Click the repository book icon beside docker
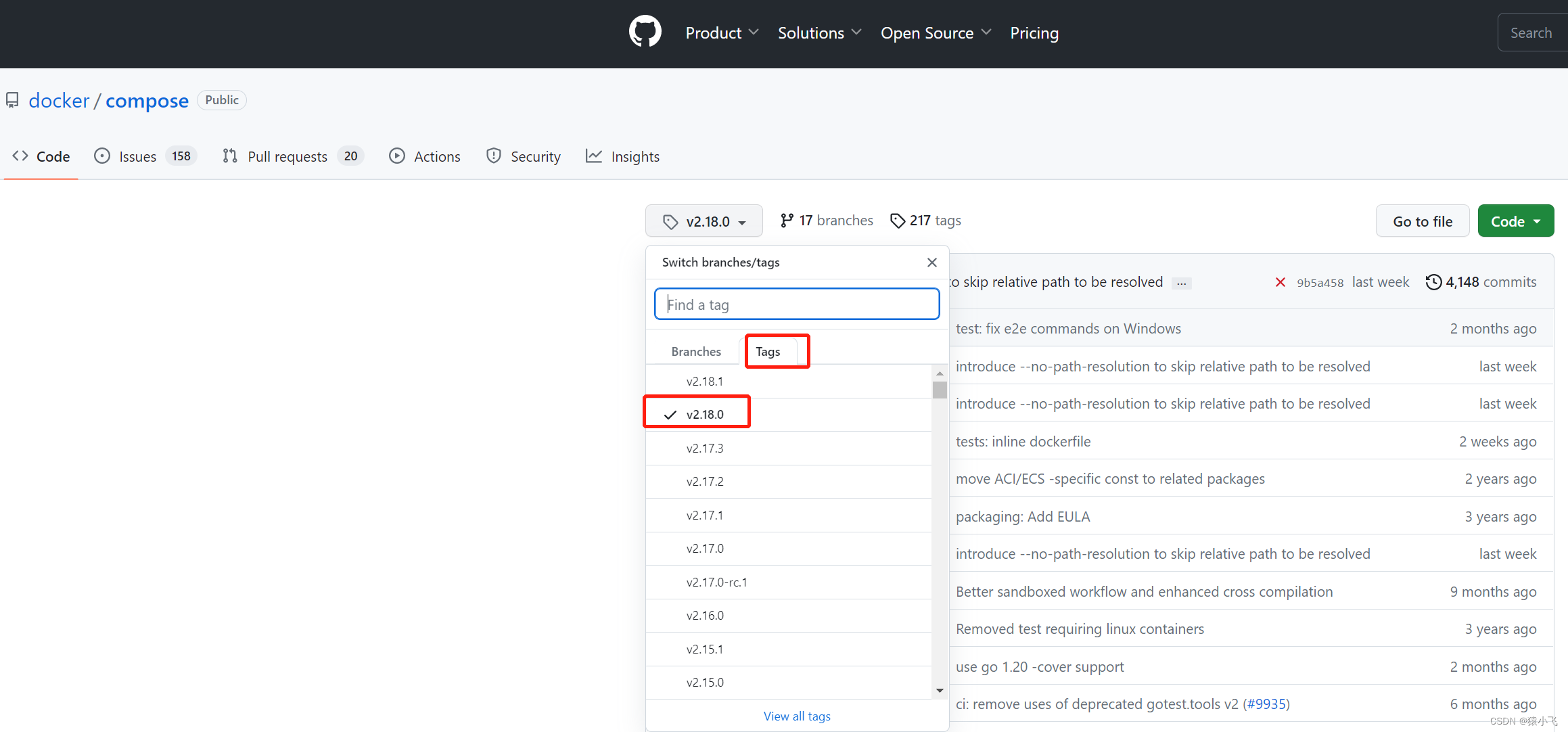Screen dimensions: 1568x732 point(12,101)
